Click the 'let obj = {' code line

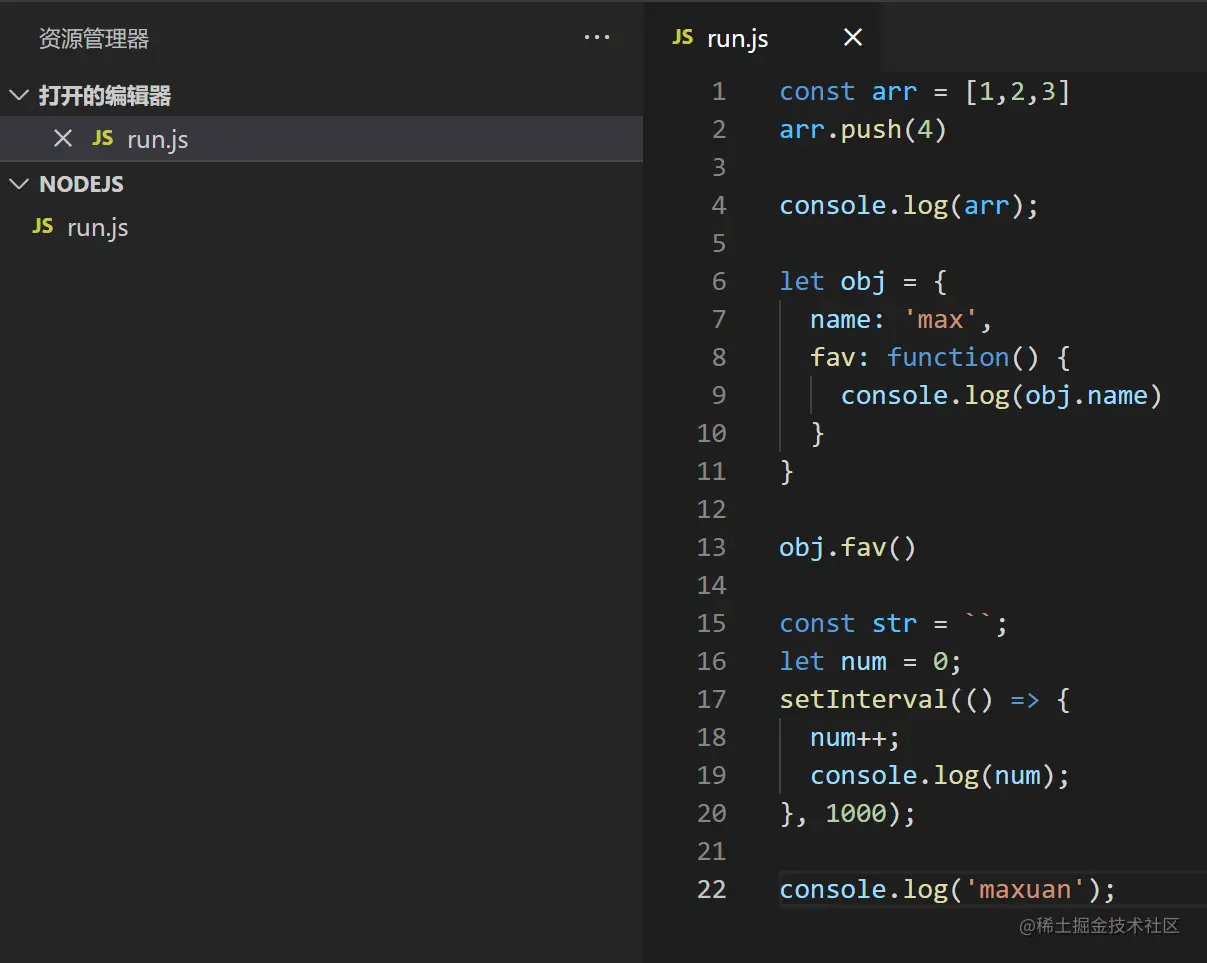(x=863, y=282)
